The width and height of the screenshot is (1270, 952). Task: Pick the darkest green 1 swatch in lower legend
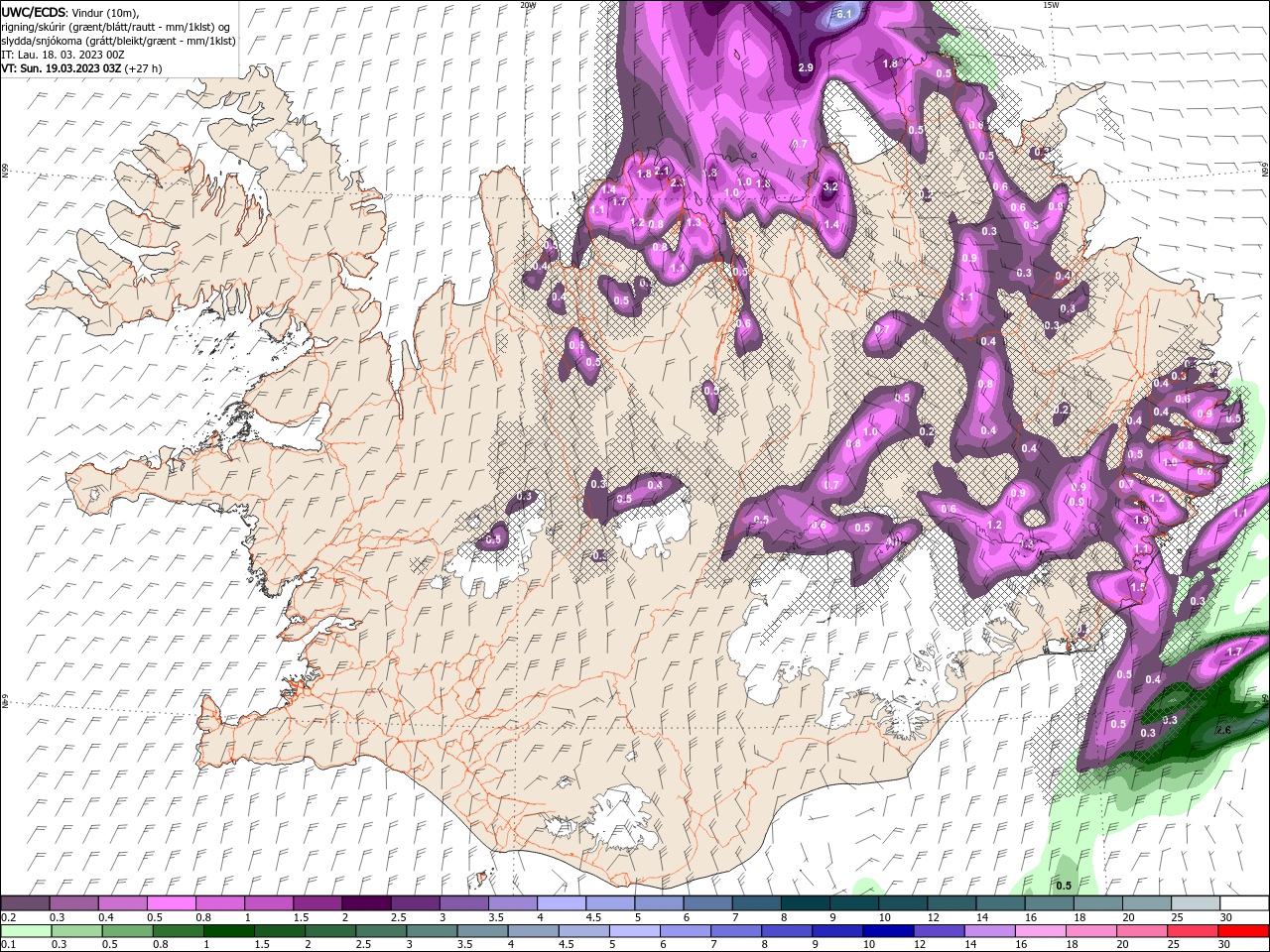tap(228, 931)
